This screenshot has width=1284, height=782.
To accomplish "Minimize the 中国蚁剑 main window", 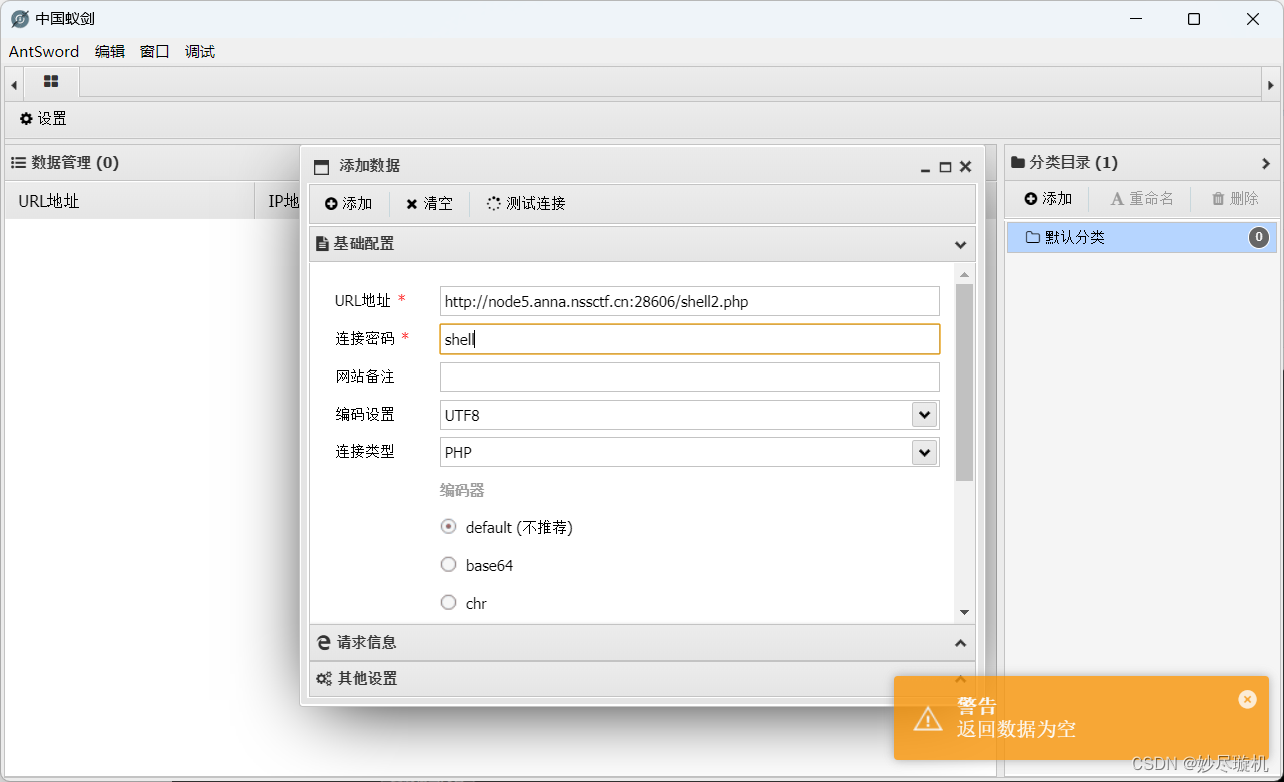I will pyautogui.click(x=1136, y=19).
